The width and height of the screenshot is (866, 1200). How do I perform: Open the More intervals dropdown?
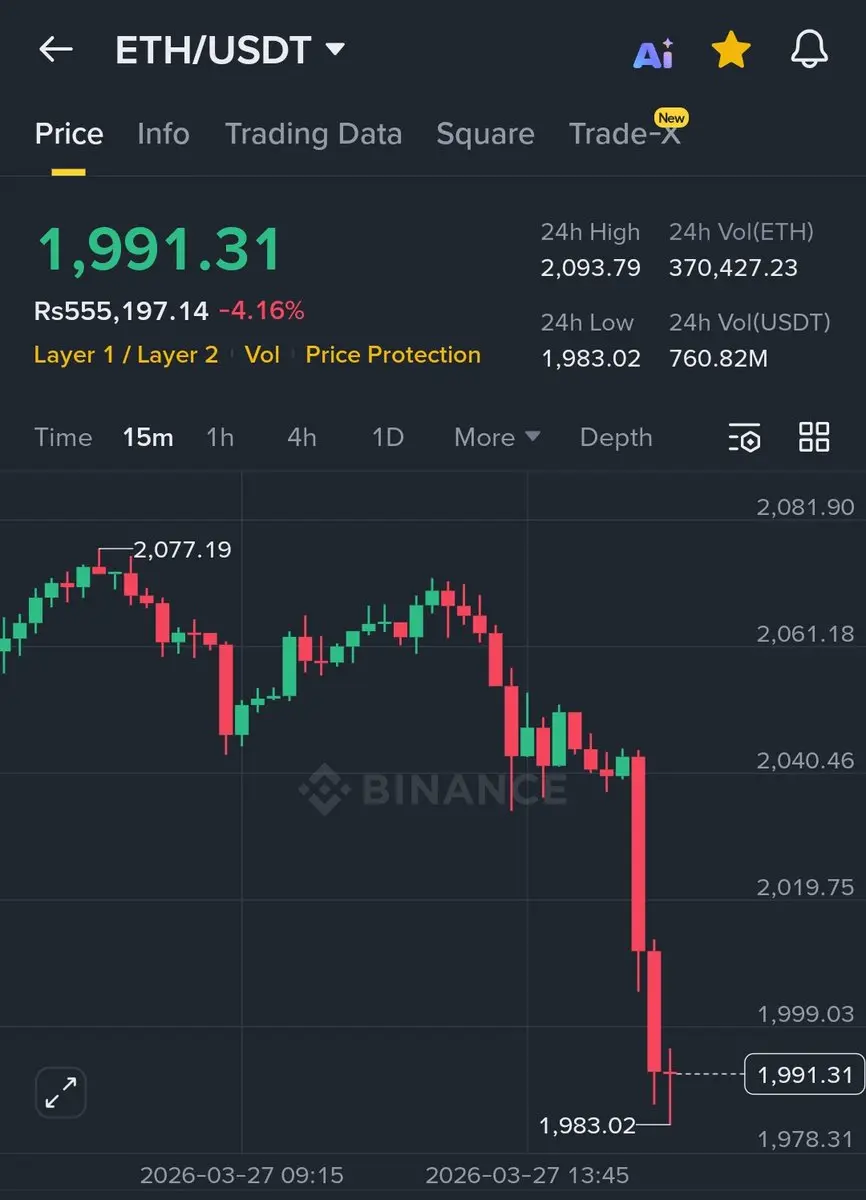coord(497,437)
